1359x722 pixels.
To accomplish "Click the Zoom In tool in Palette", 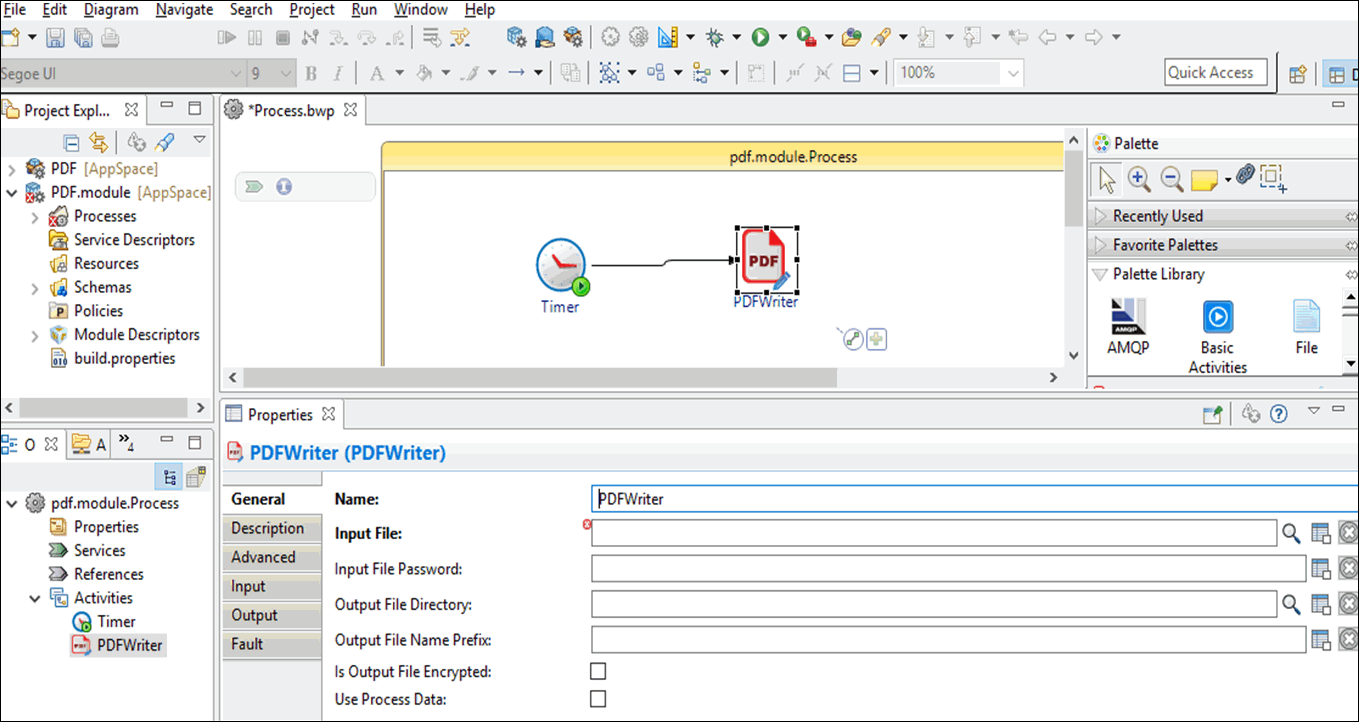I will click(x=1138, y=179).
